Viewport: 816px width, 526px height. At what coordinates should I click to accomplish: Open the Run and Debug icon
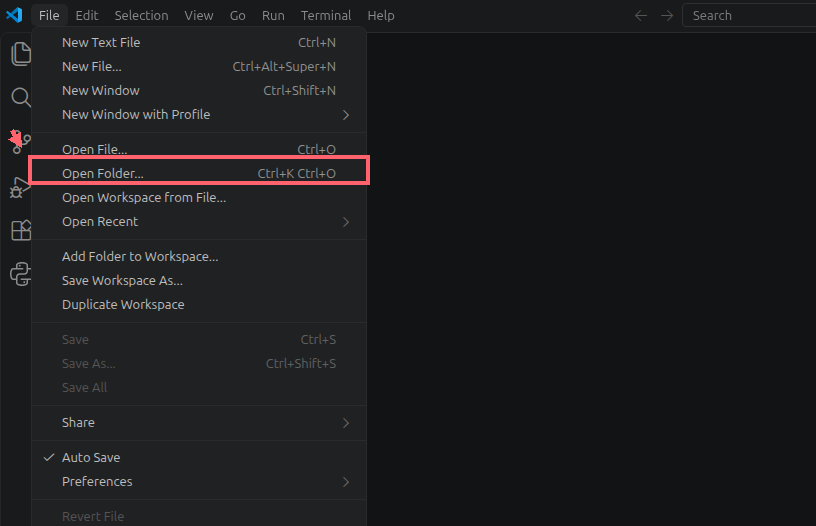coord(21,187)
